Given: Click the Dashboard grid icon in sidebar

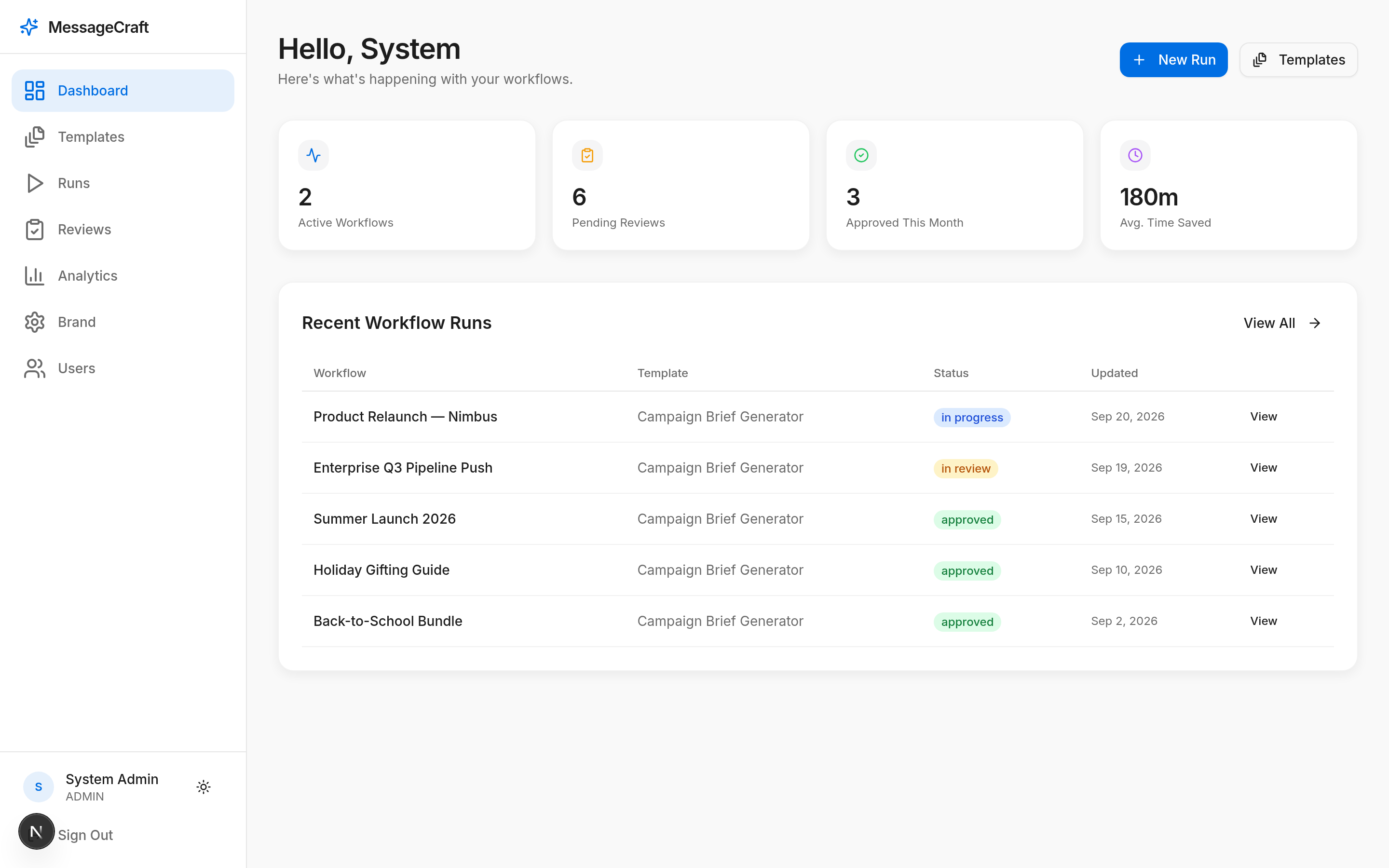Looking at the screenshot, I should click(x=34, y=91).
